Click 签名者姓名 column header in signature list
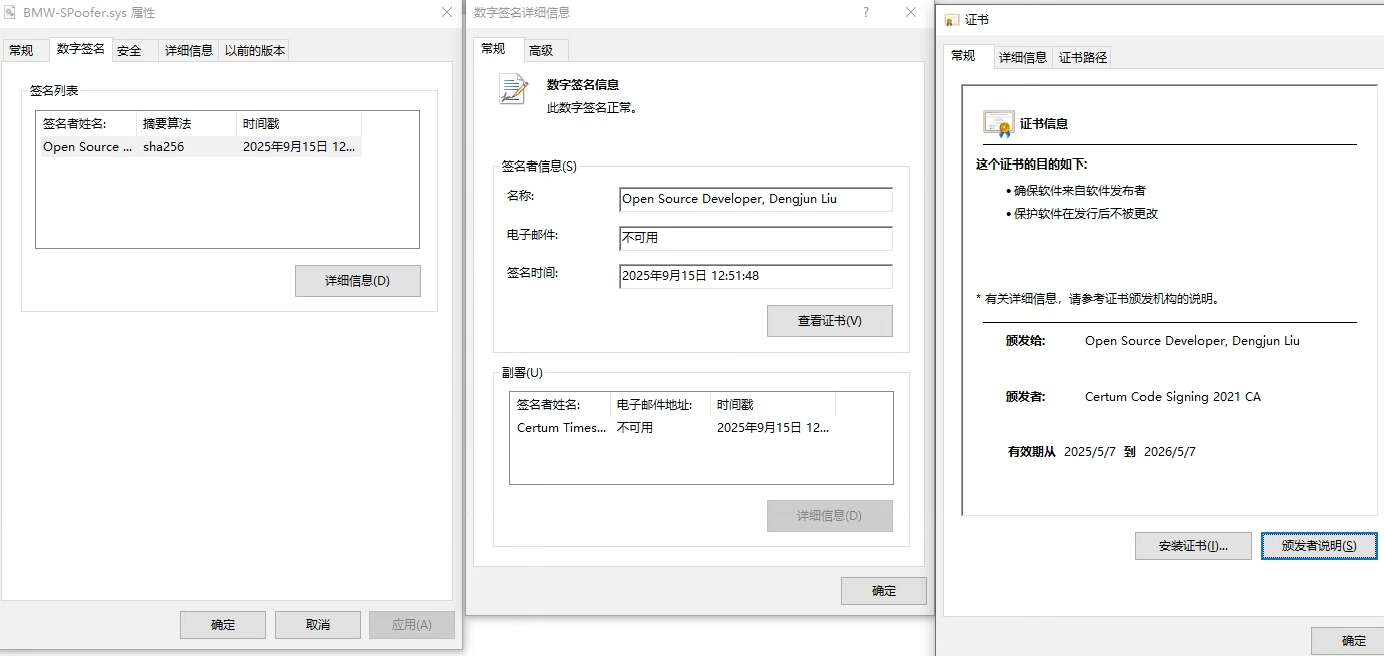This screenshot has width=1384, height=656. click(86, 124)
